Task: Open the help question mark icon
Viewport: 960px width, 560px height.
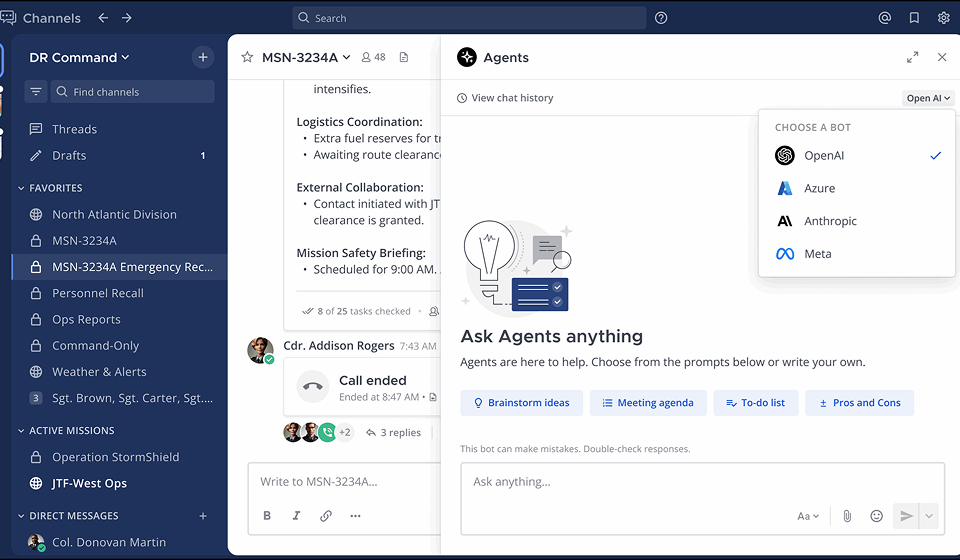Action: pyautogui.click(x=661, y=18)
